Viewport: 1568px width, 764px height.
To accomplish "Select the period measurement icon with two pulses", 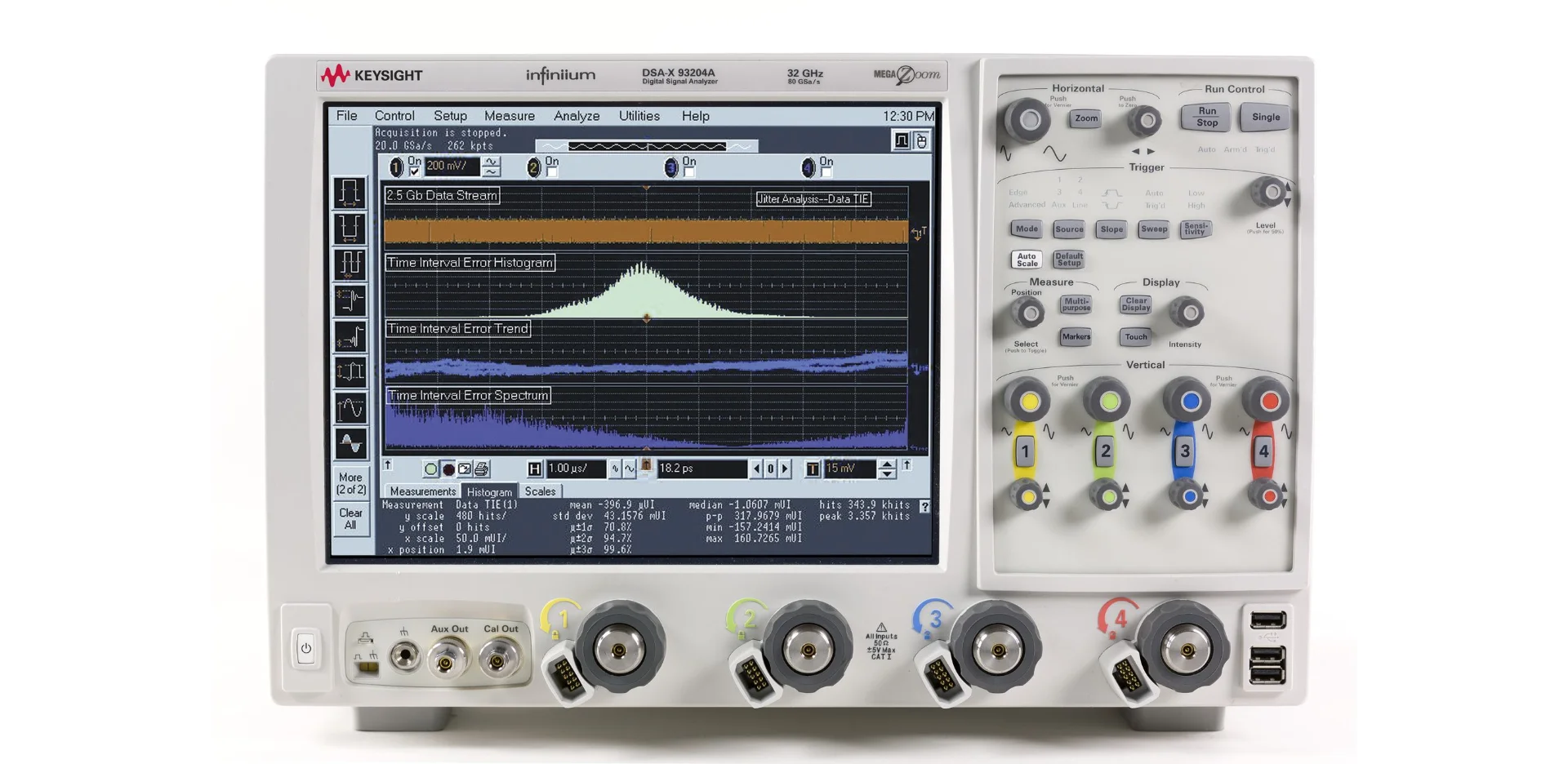I will pyautogui.click(x=350, y=264).
